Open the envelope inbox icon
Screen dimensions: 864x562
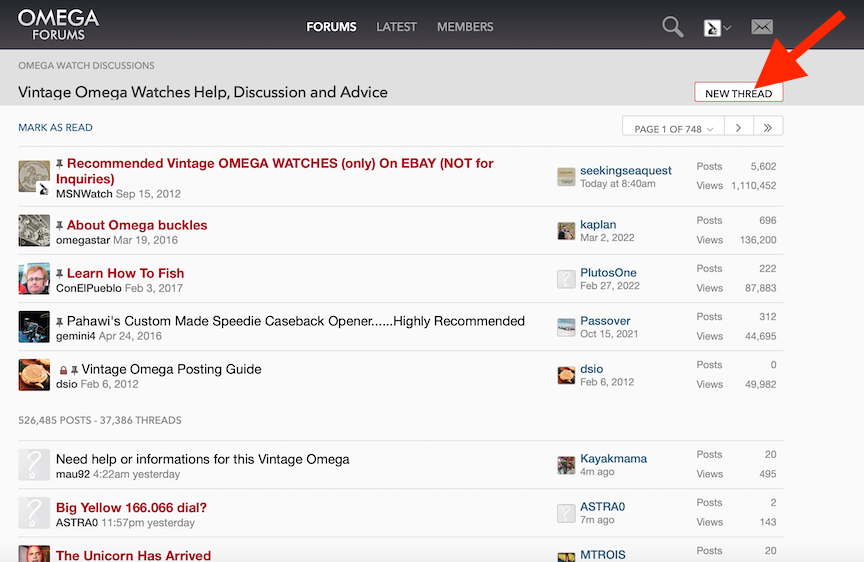[762, 27]
